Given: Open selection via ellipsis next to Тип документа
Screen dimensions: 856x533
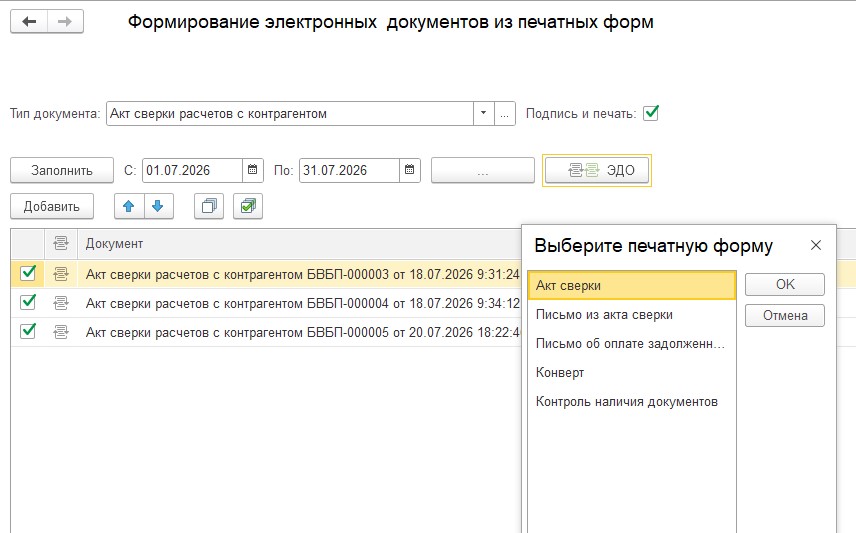Looking at the screenshot, I should (x=504, y=114).
